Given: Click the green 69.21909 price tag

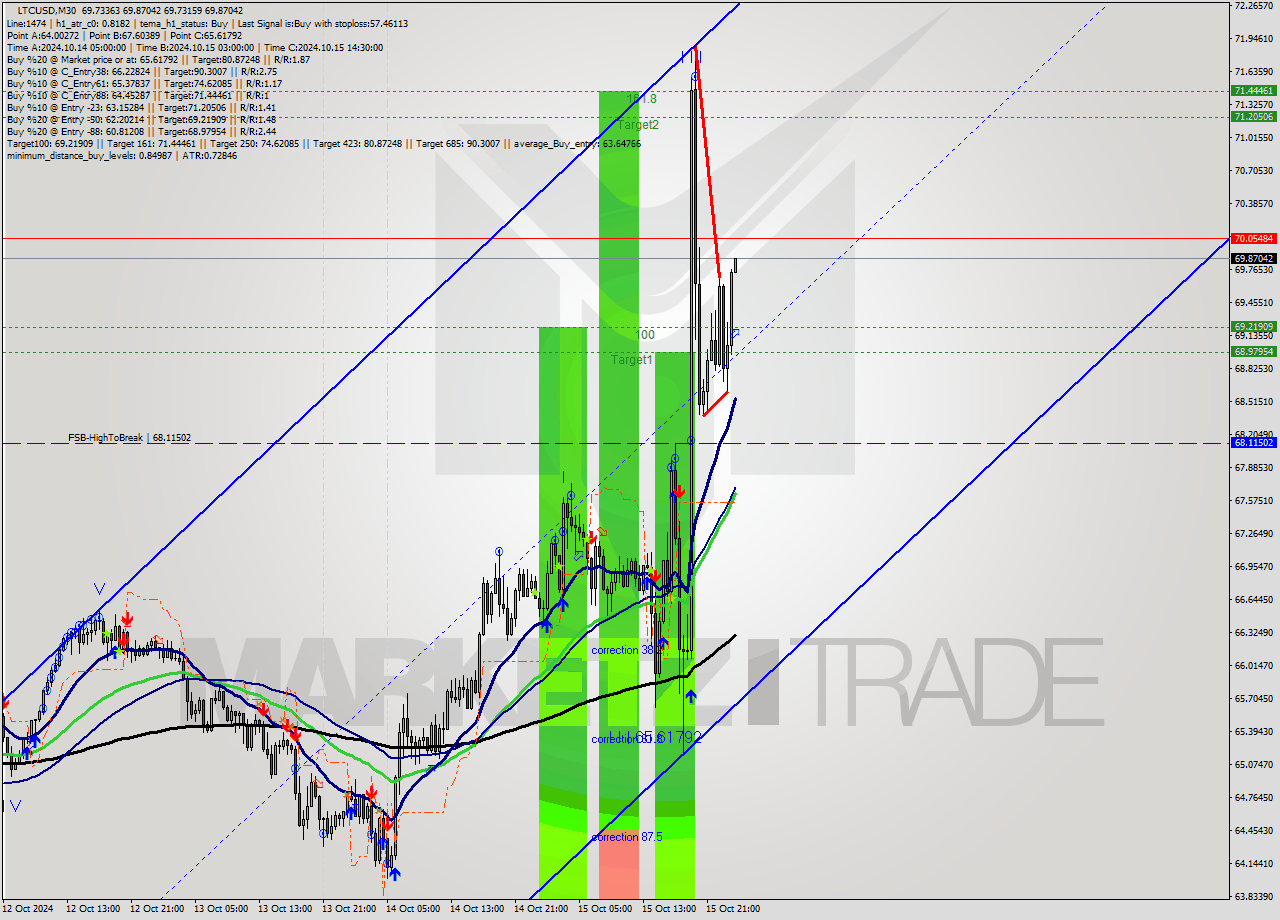Looking at the screenshot, I should [x=1254, y=326].
